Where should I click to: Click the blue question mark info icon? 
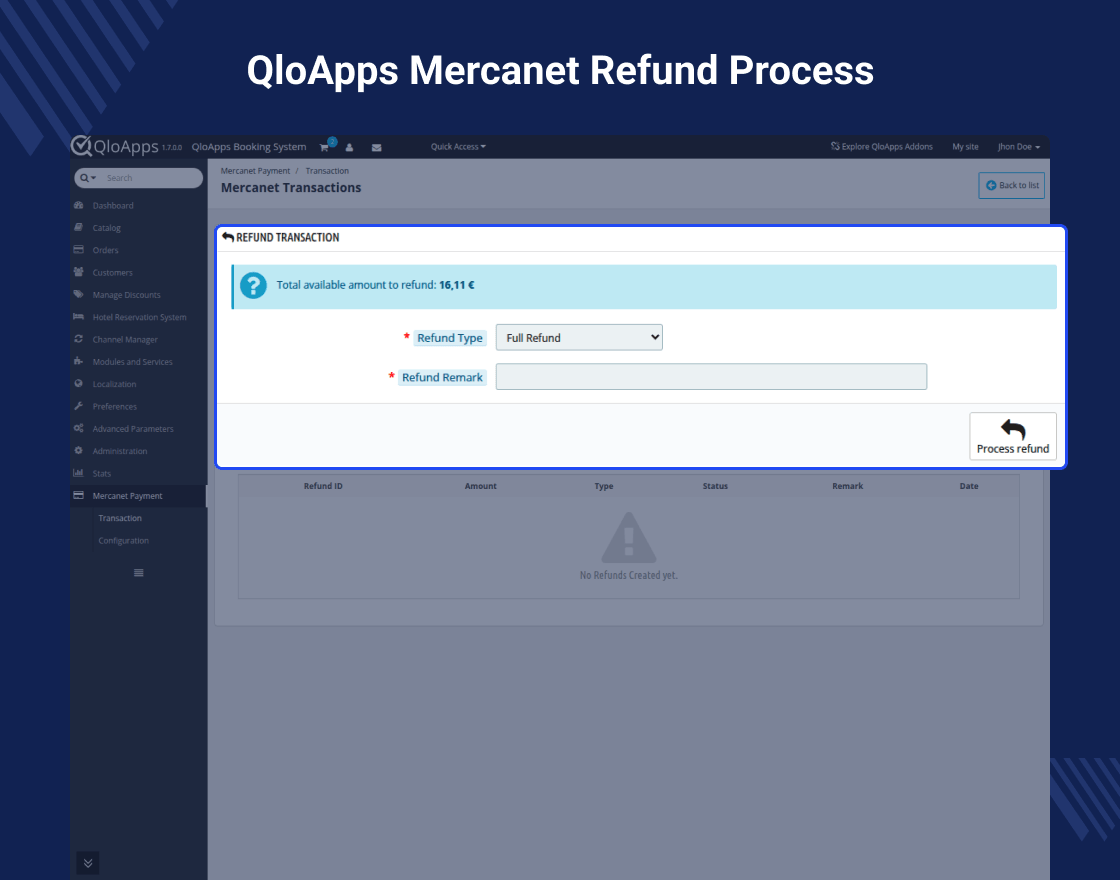point(254,286)
